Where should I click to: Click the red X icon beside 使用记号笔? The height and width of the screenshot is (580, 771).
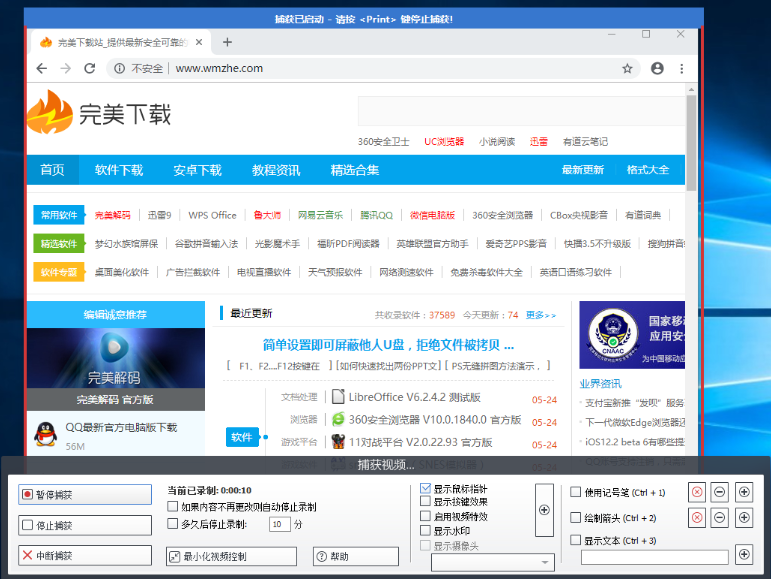697,492
